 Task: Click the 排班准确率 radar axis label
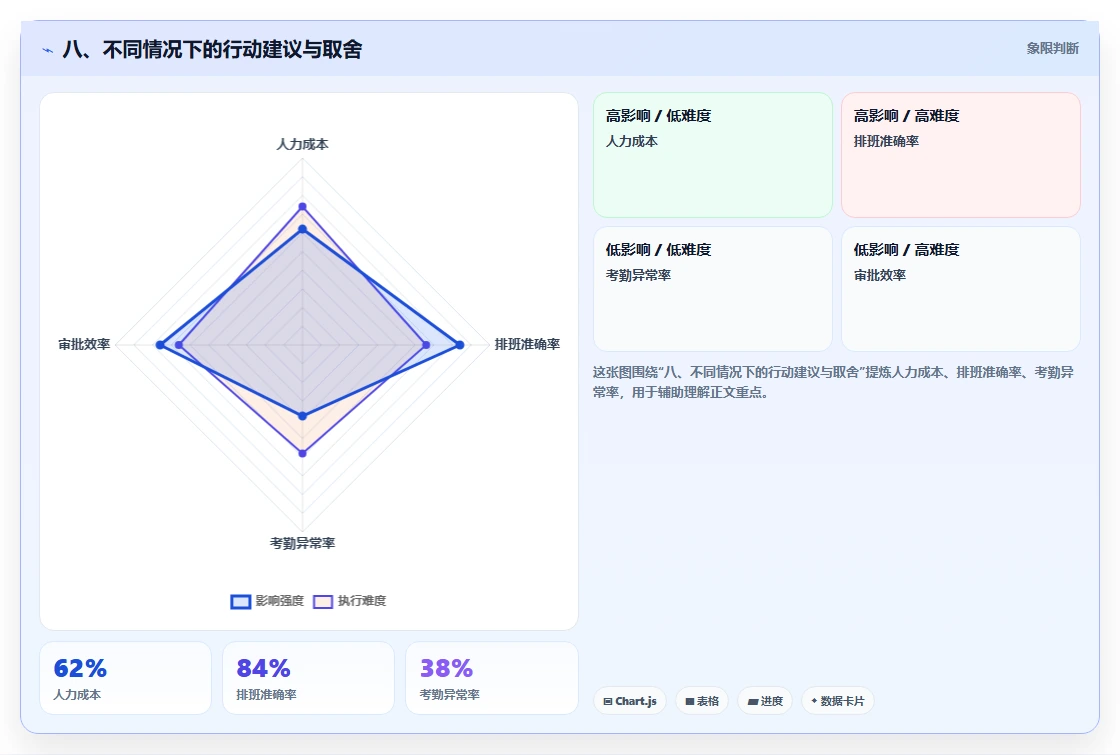[x=527, y=344]
